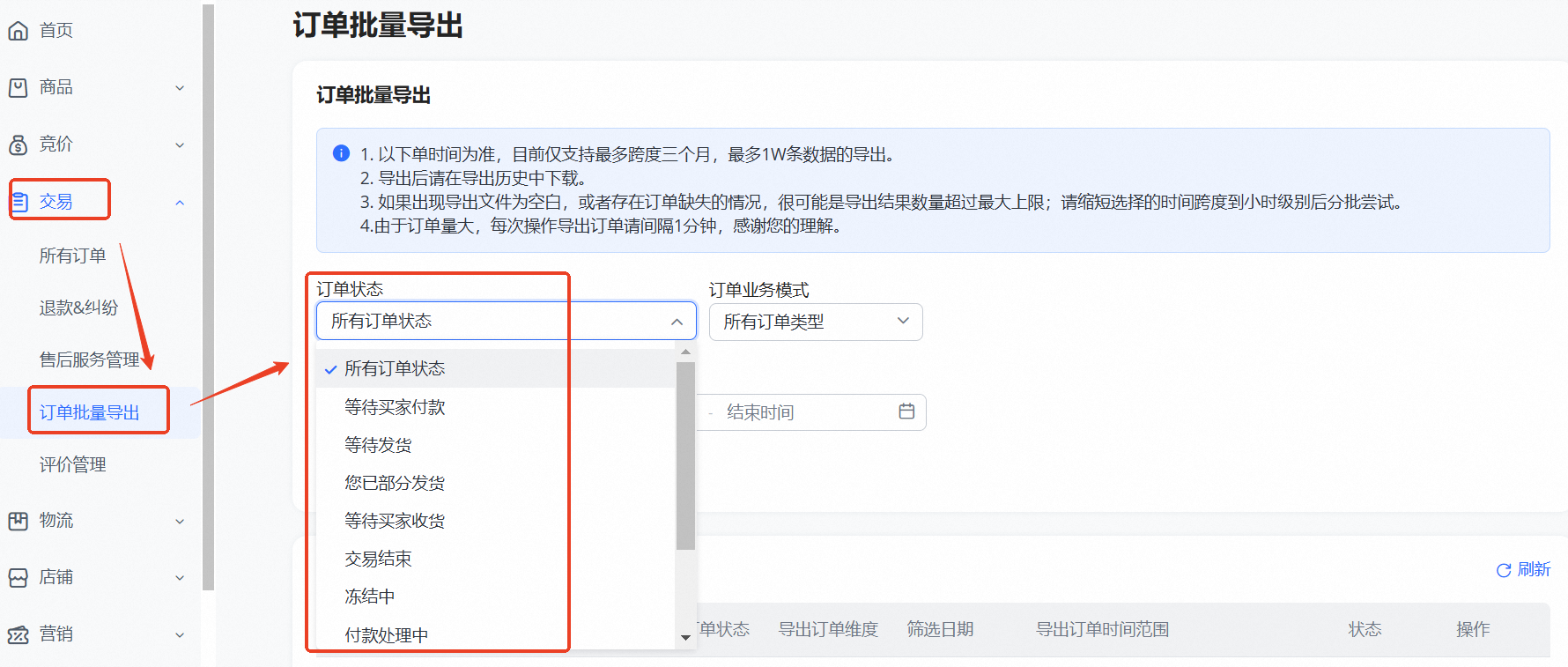Screen dimensions: 1568x667
Task: Click the 订单业务模式 label
Action: (x=758, y=290)
